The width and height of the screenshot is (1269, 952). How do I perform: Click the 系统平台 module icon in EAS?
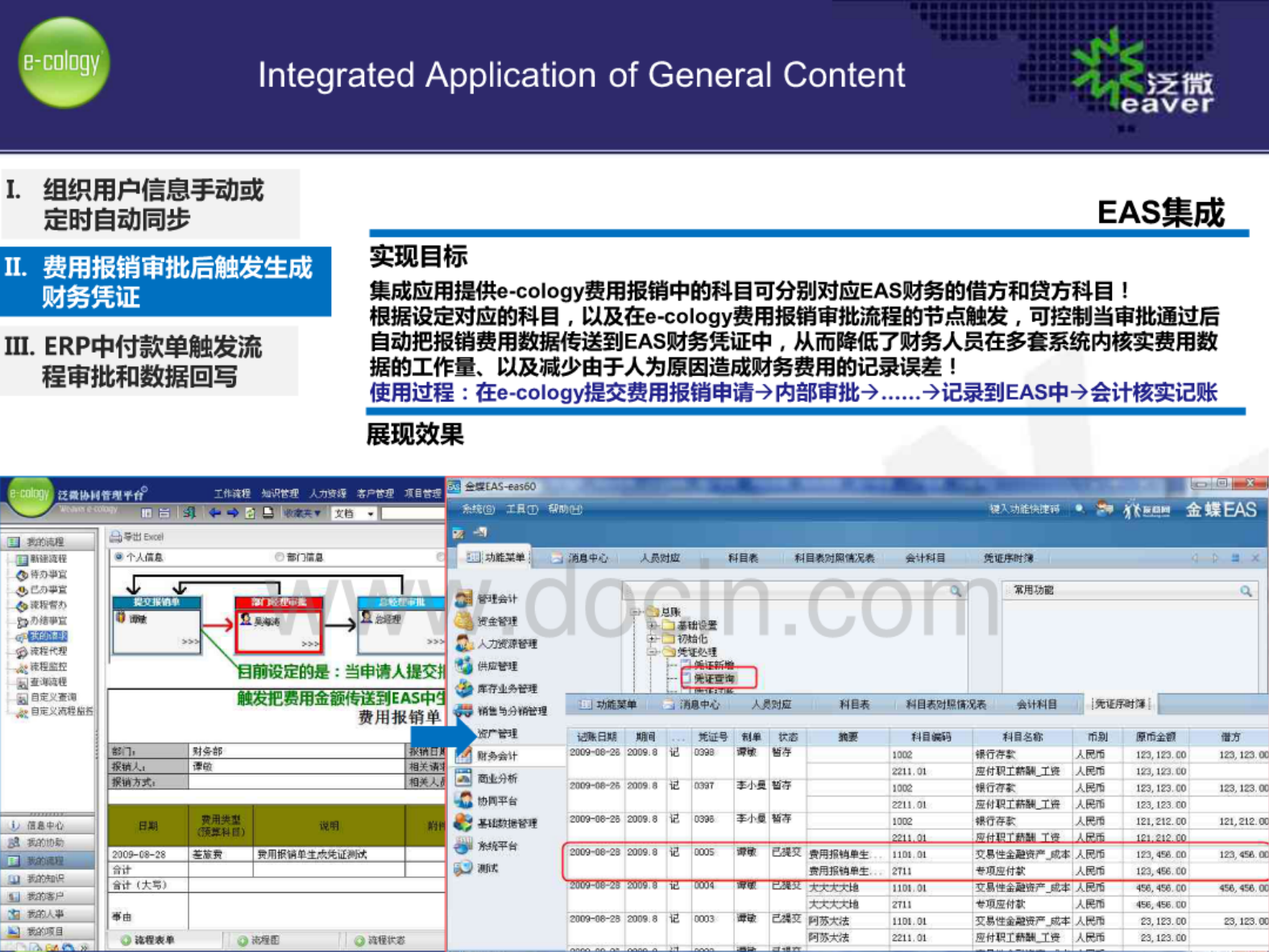pyautogui.click(x=463, y=846)
